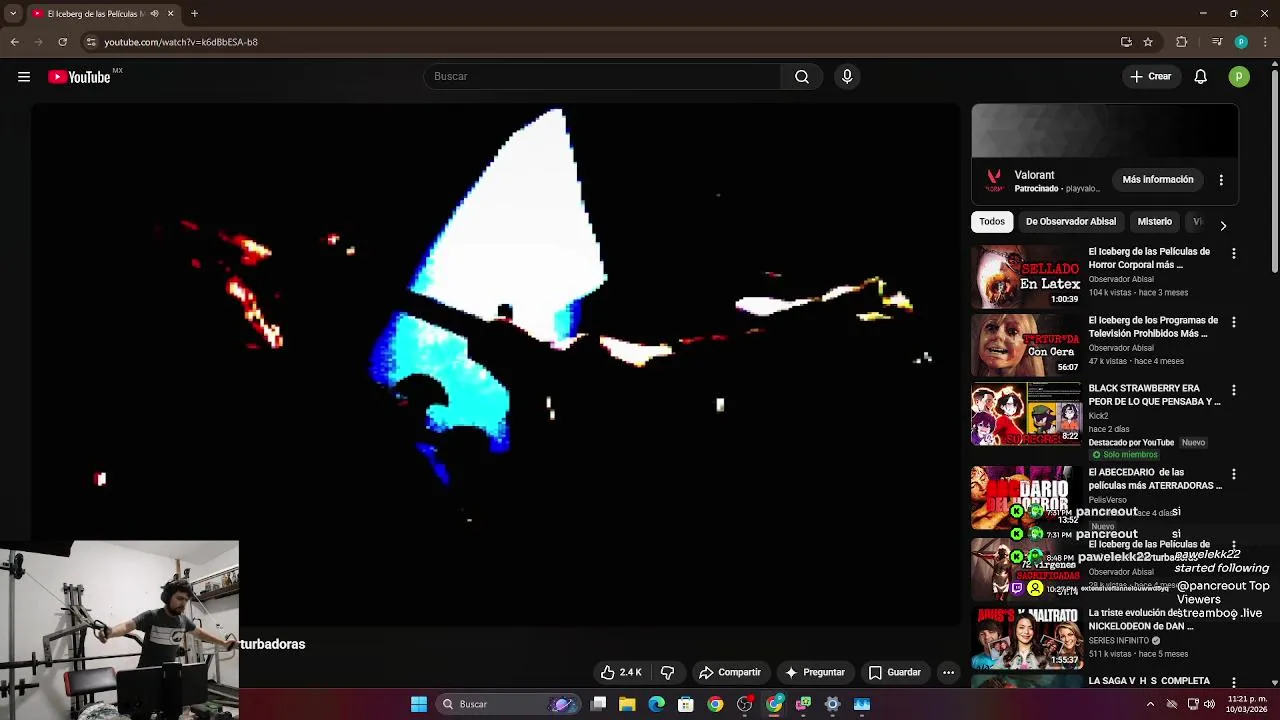The image size is (1280, 720).
Task: Open a new browser tab
Action: tap(194, 14)
